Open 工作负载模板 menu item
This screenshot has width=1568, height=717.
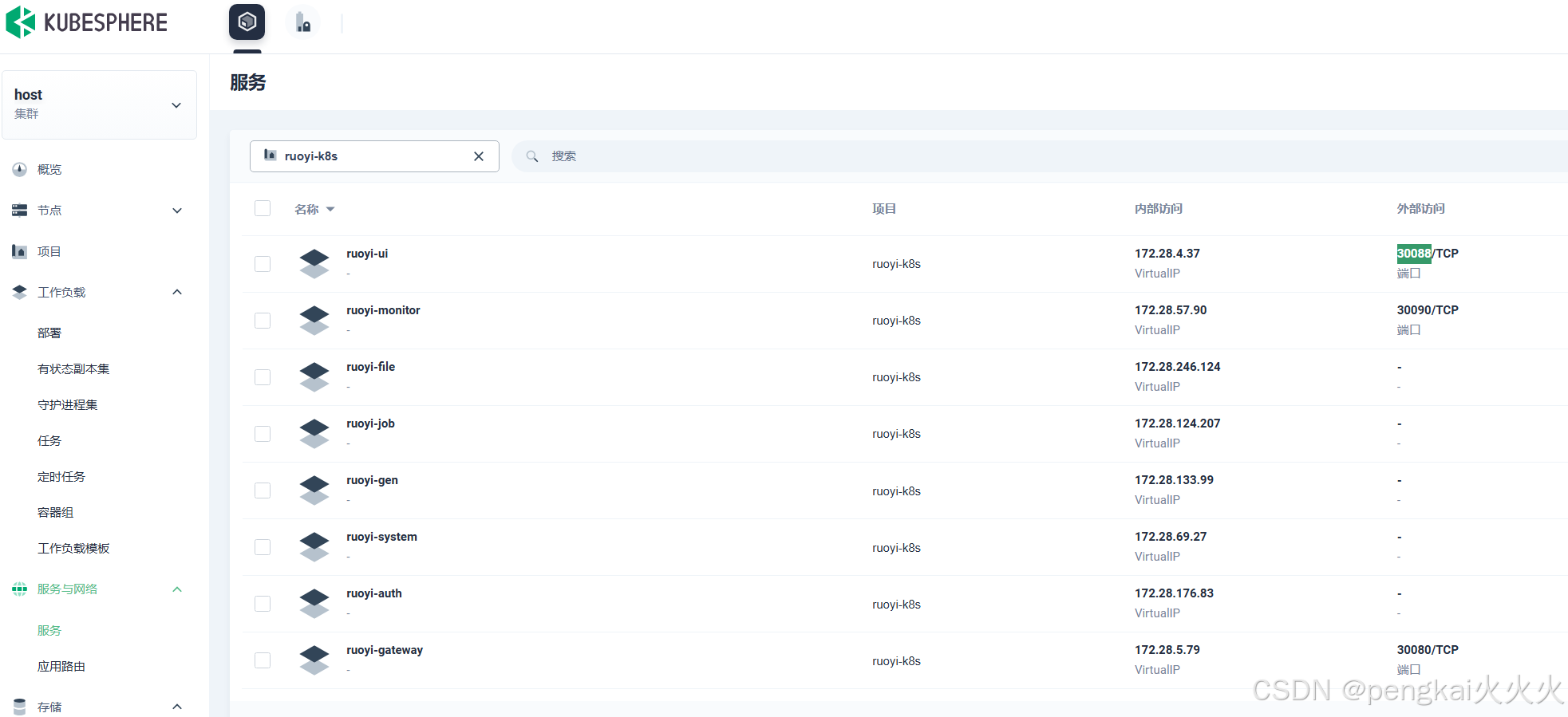(73, 548)
